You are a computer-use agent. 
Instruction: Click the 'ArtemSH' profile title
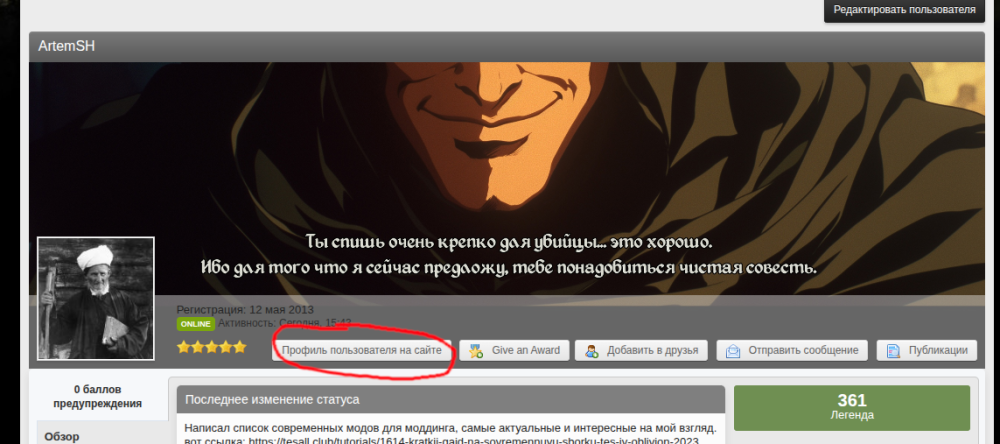(x=66, y=47)
